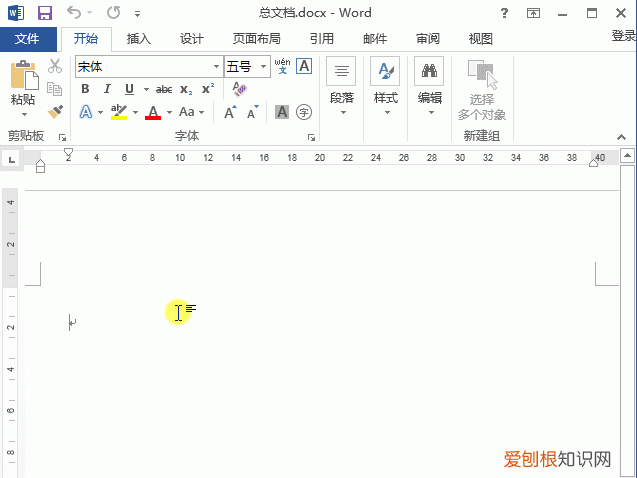This screenshot has width=637, height=478.
Task: Switch to the 引用 tab
Action: (322, 39)
